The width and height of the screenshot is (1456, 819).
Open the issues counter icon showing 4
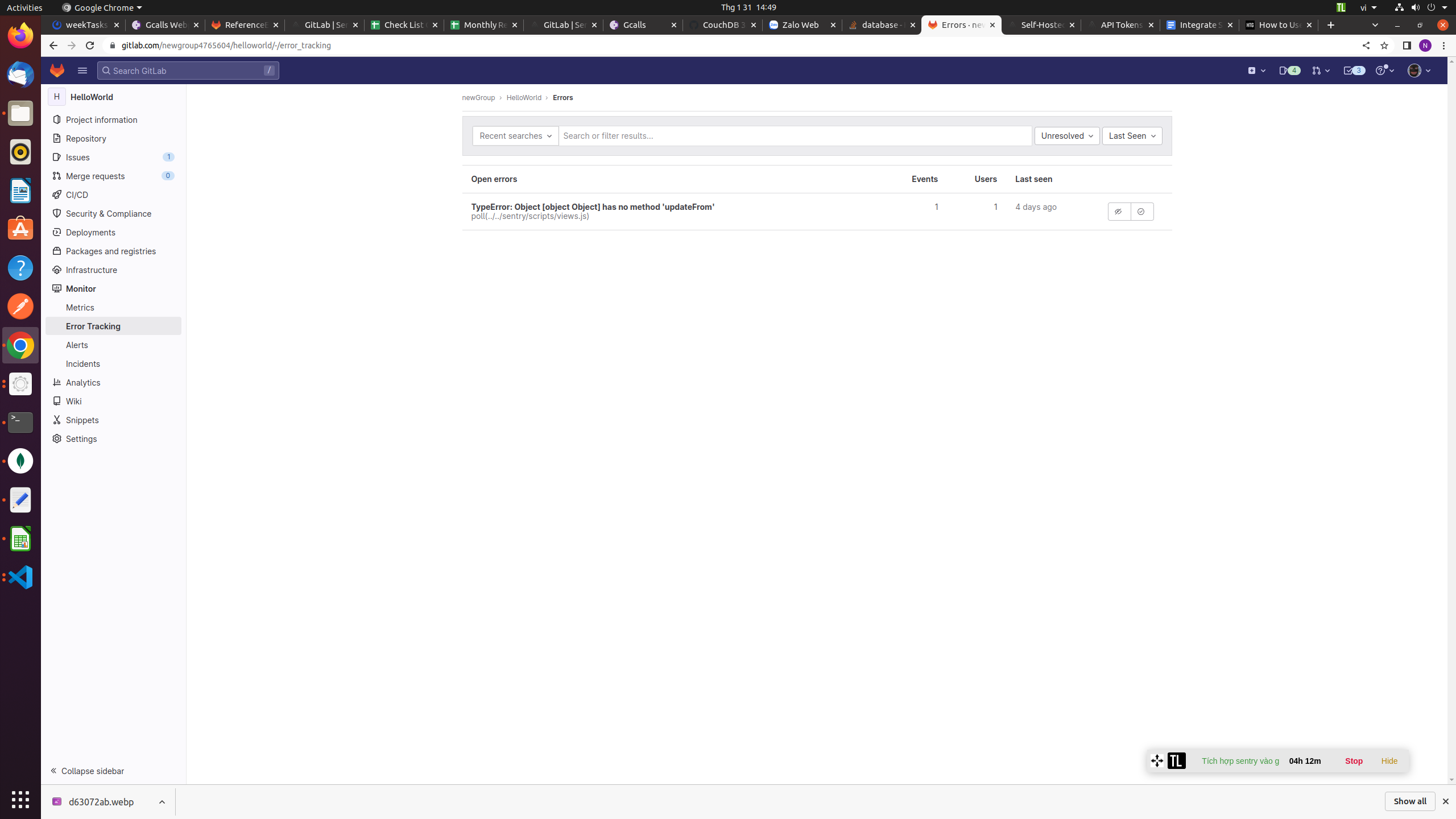coord(1289,71)
